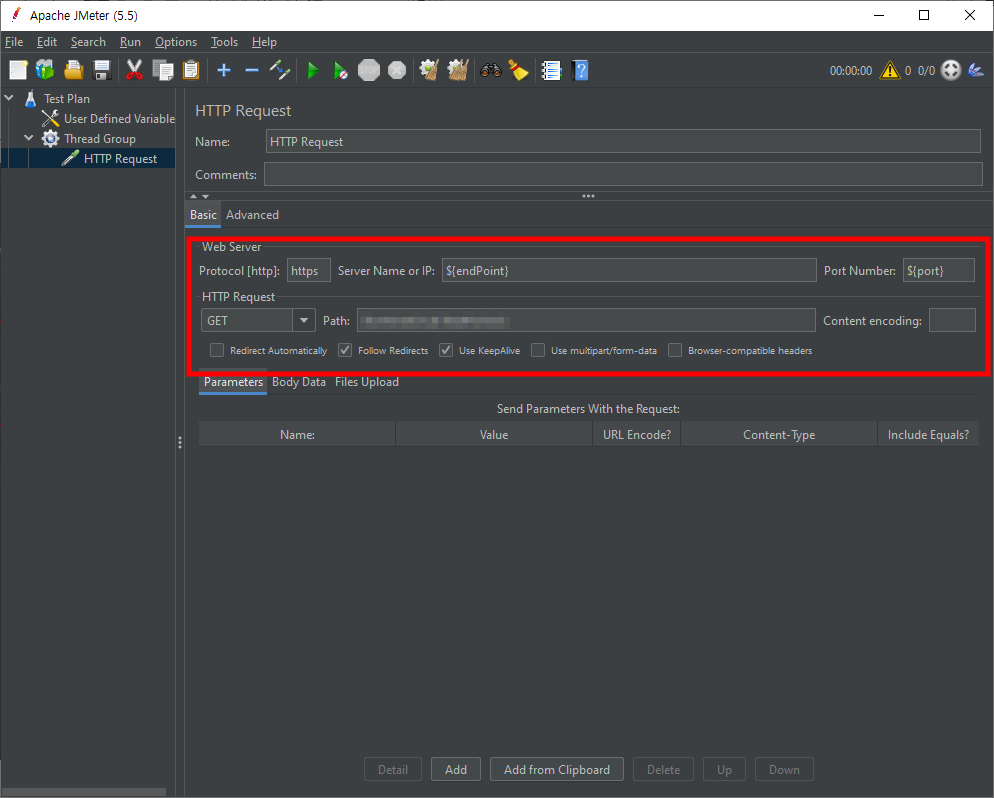Click the Up button
The image size is (994, 798).
pyautogui.click(x=724, y=769)
